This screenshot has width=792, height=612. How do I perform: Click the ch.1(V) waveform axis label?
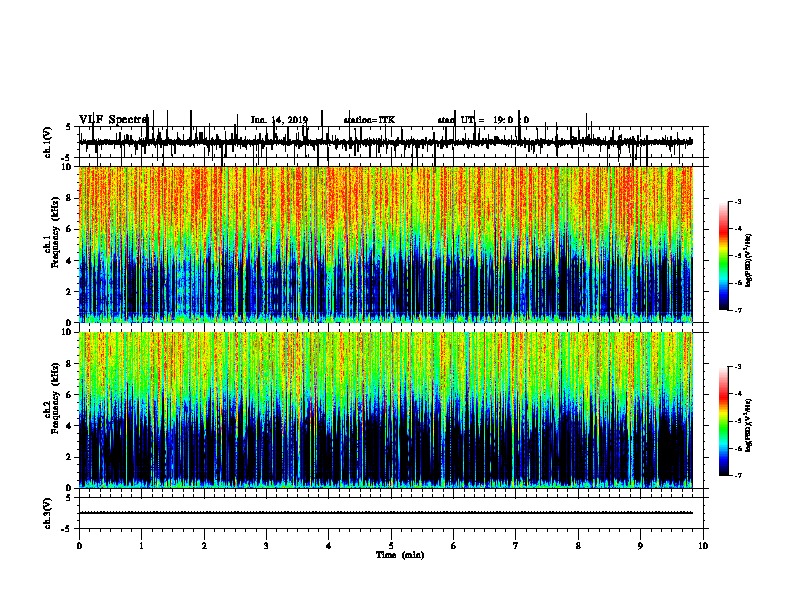pos(49,142)
